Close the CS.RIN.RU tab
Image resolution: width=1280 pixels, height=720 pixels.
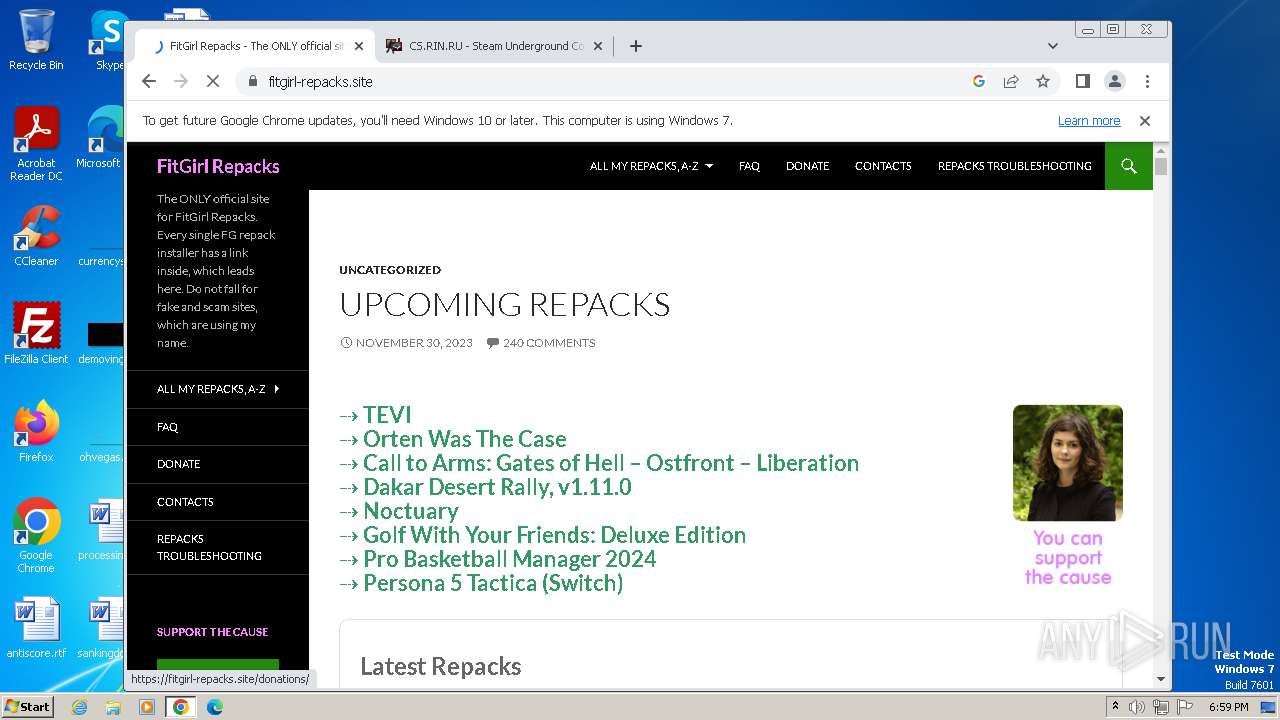click(x=598, y=46)
